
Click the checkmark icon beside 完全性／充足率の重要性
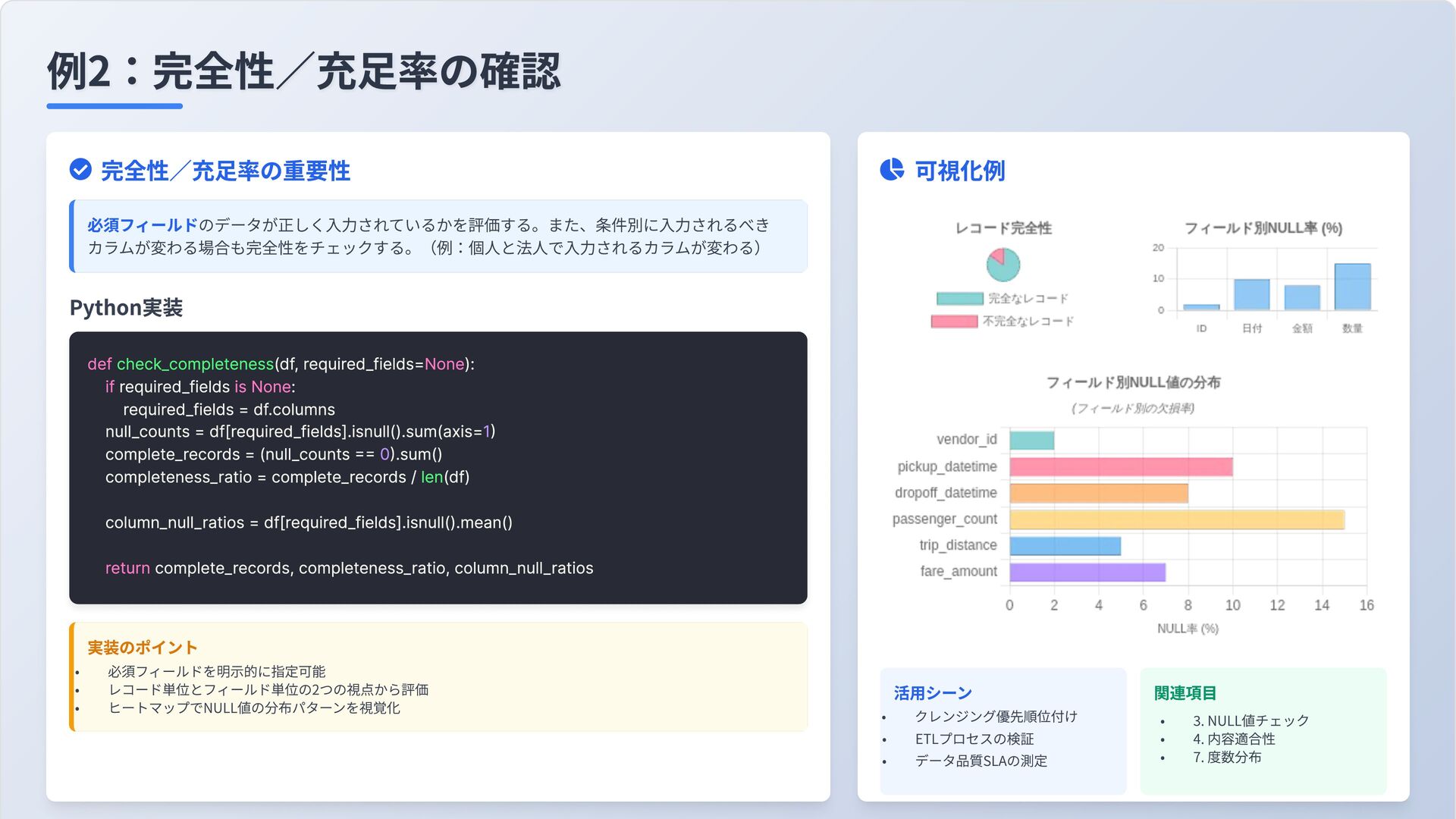tap(80, 169)
